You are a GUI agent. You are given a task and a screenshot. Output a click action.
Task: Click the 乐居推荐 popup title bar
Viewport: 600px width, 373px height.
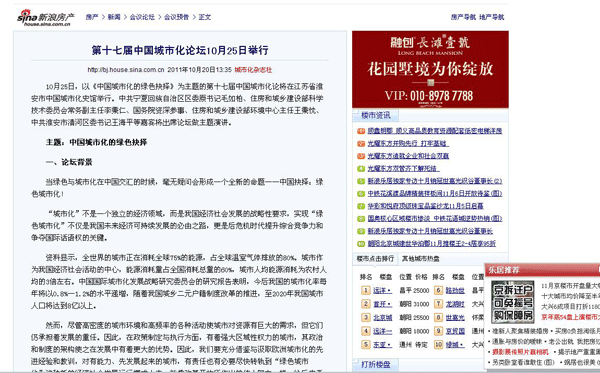click(x=542, y=270)
